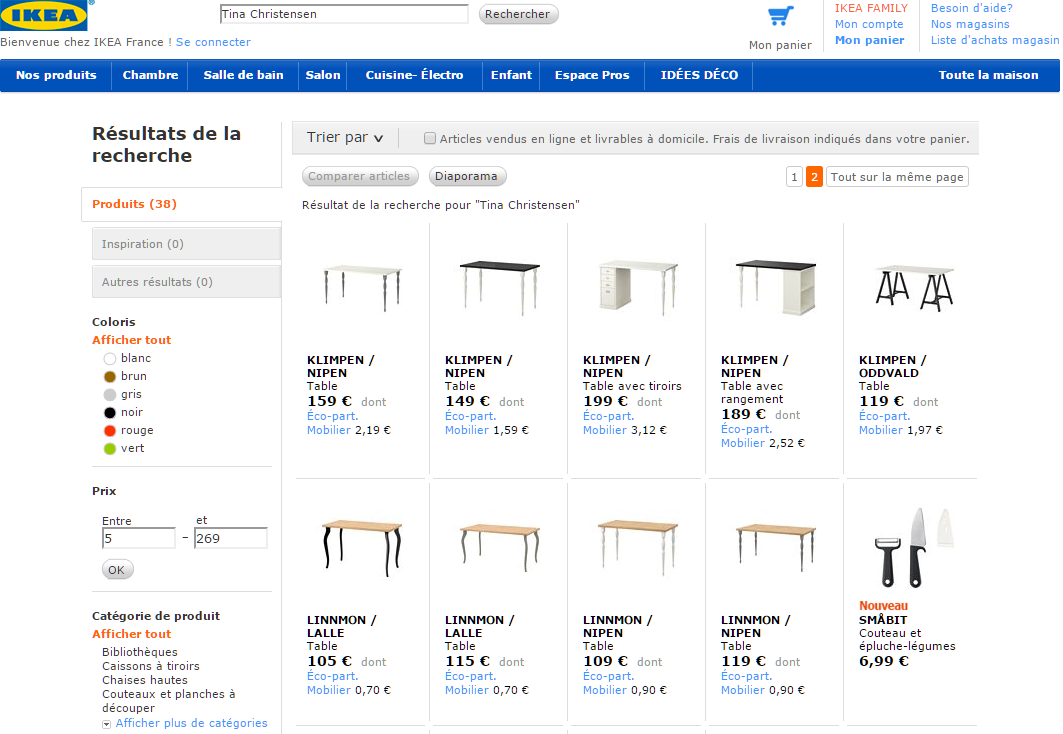Click the IKEA logo
Viewport: 1063px width, 734px height.
pyautogui.click(x=44, y=14)
